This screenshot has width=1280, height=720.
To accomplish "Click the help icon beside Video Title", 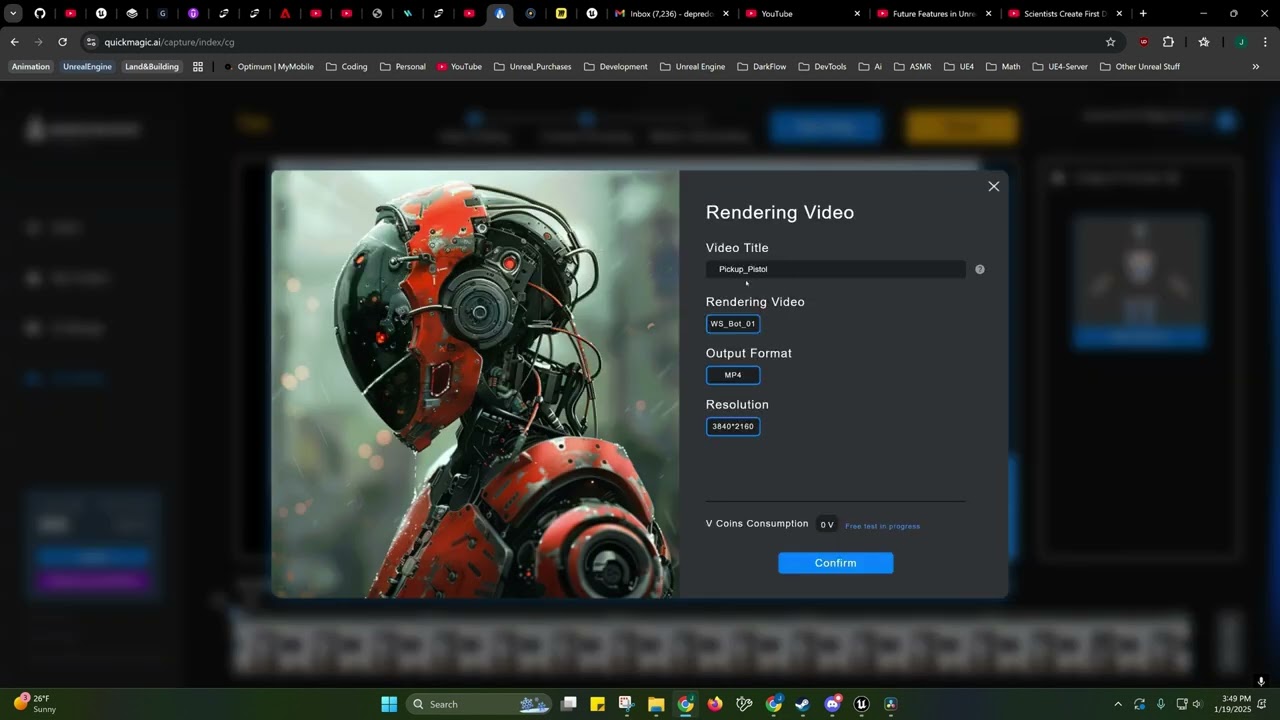I will click(980, 269).
